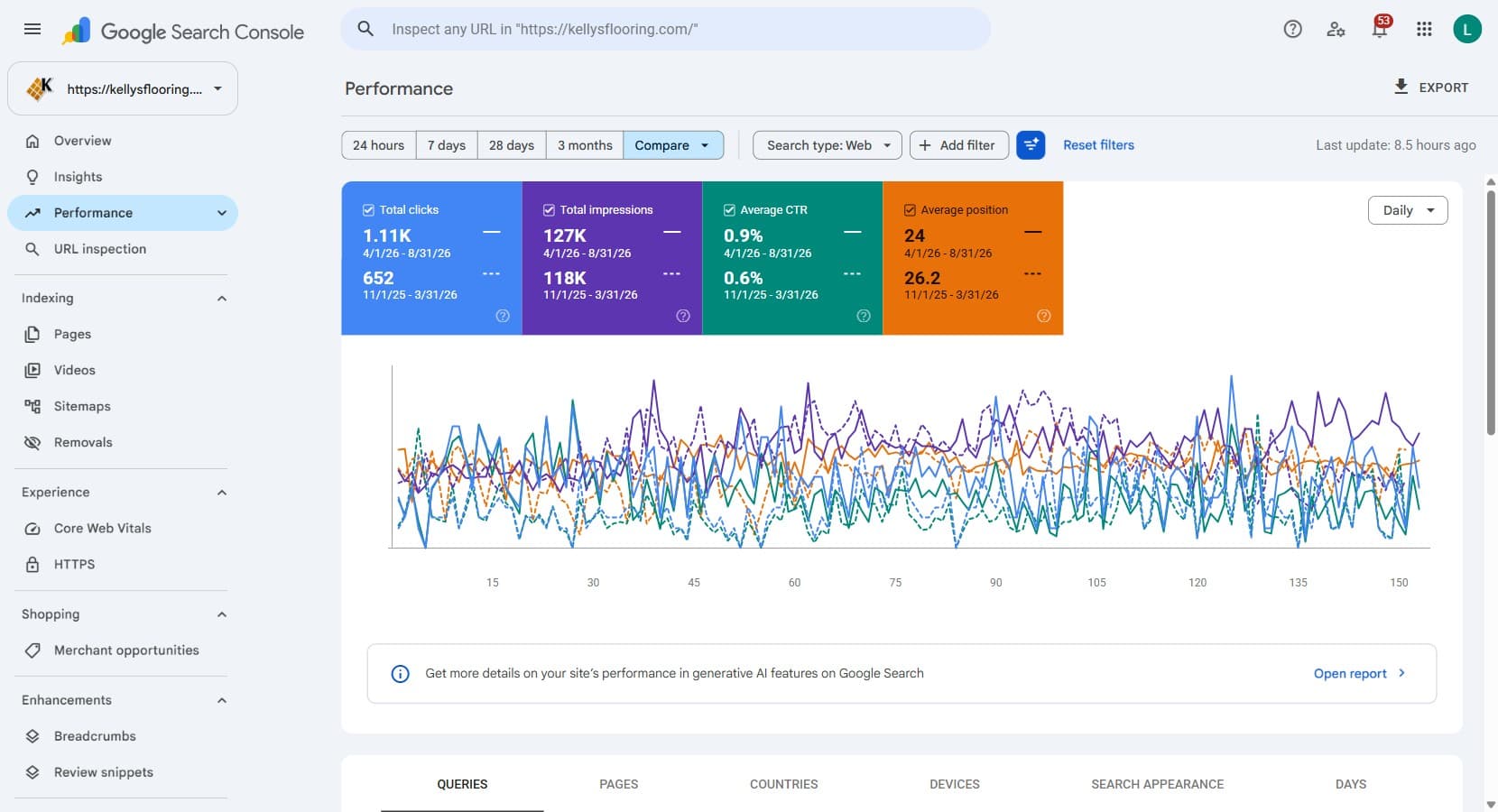The height and width of the screenshot is (812, 1498).
Task: Click the Reset filters link
Action: point(1098,145)
